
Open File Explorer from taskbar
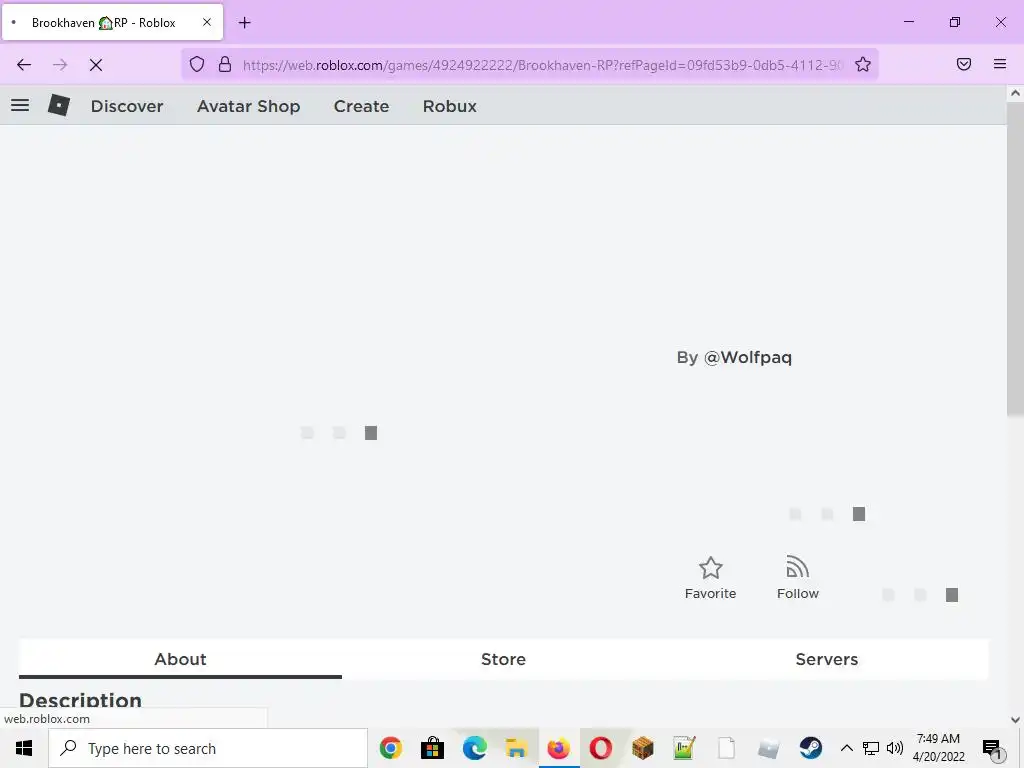tap(516, 748)
